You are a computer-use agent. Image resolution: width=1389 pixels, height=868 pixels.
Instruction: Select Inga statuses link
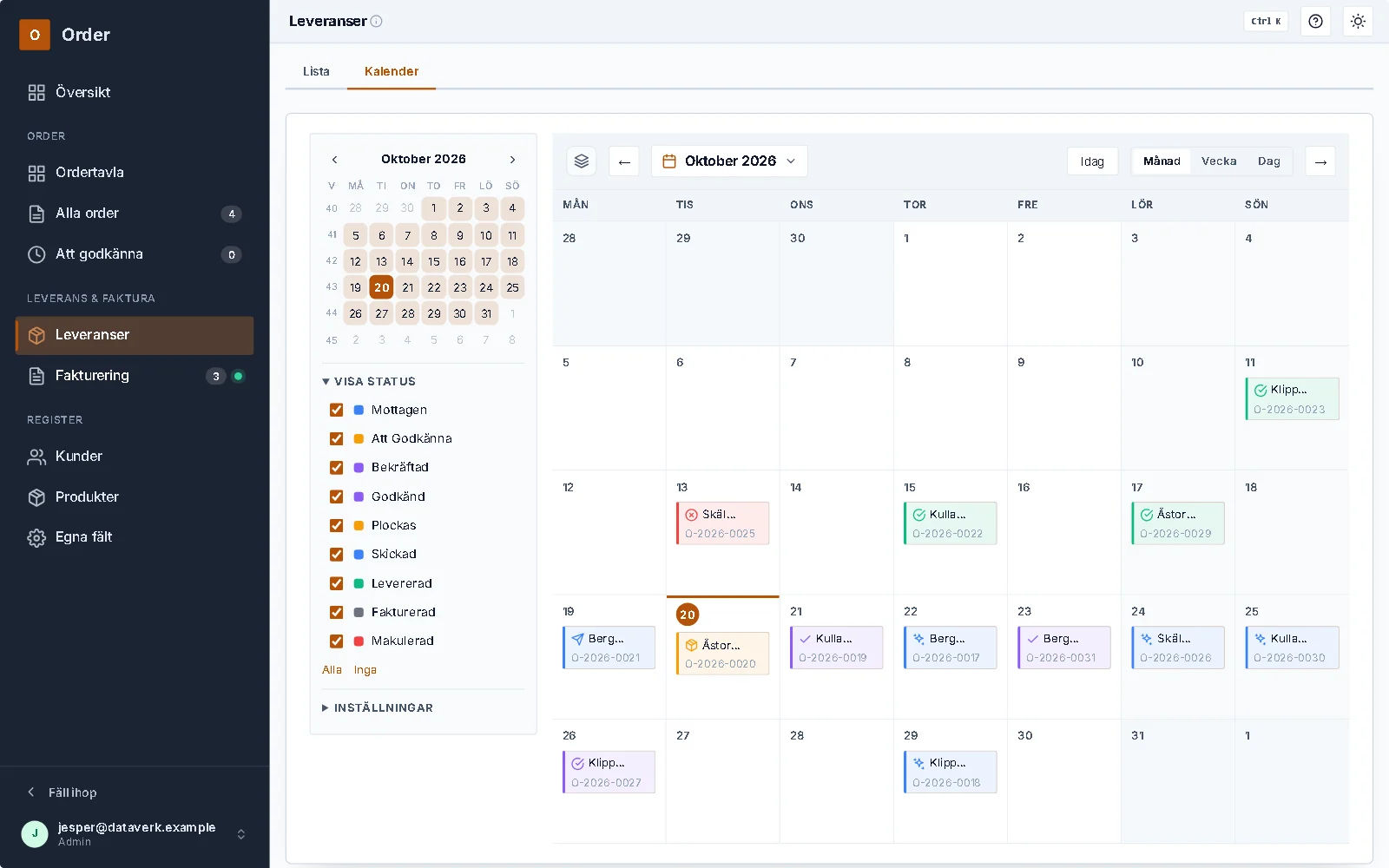(x=365, y=670)
